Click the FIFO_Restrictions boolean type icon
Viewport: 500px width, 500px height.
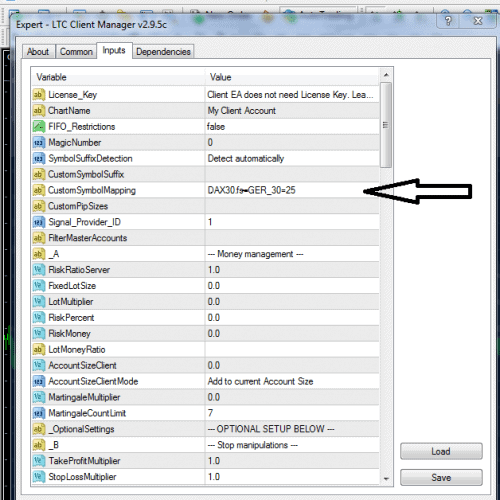point(39,127)
